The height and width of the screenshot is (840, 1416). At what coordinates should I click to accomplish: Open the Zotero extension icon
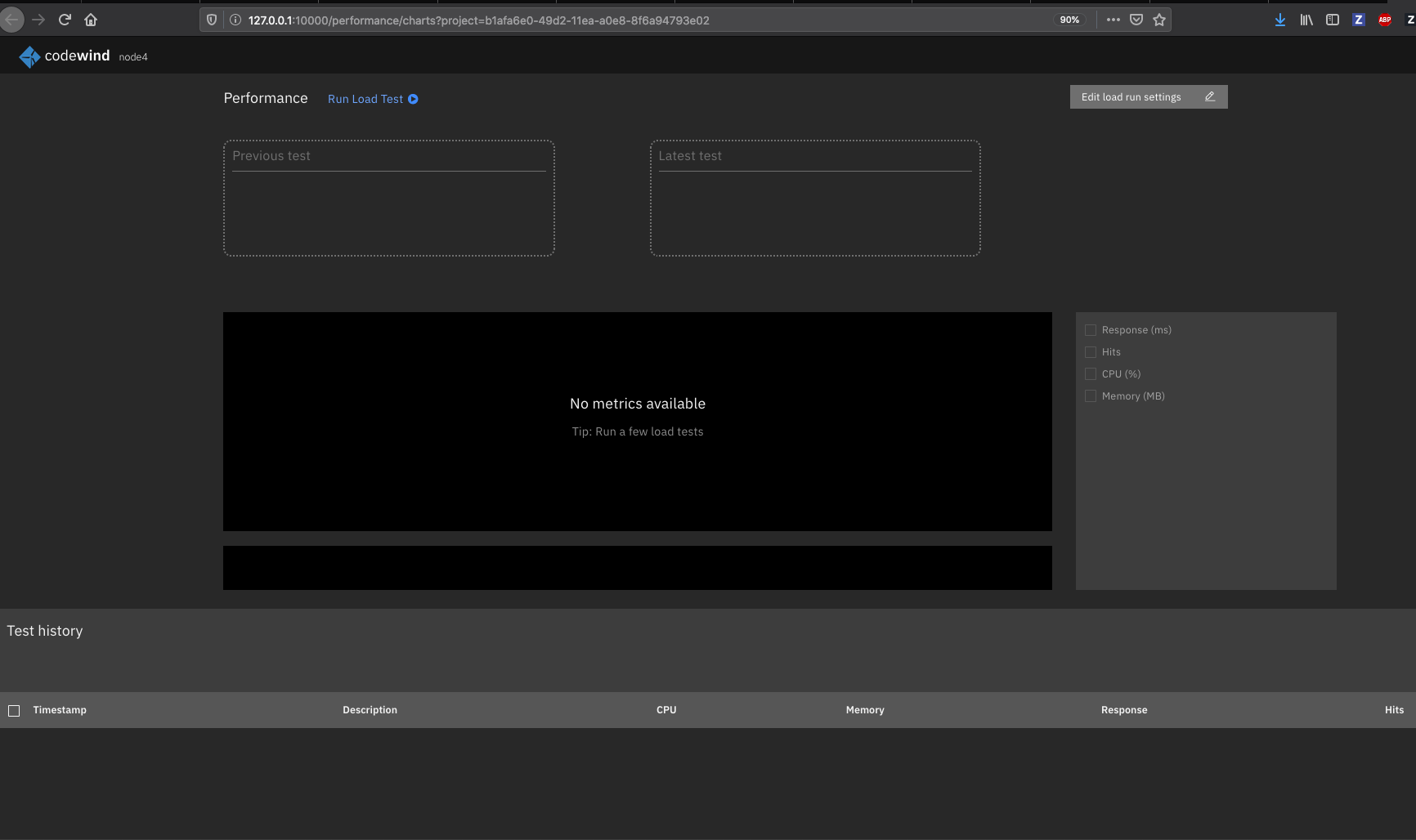1358,20
